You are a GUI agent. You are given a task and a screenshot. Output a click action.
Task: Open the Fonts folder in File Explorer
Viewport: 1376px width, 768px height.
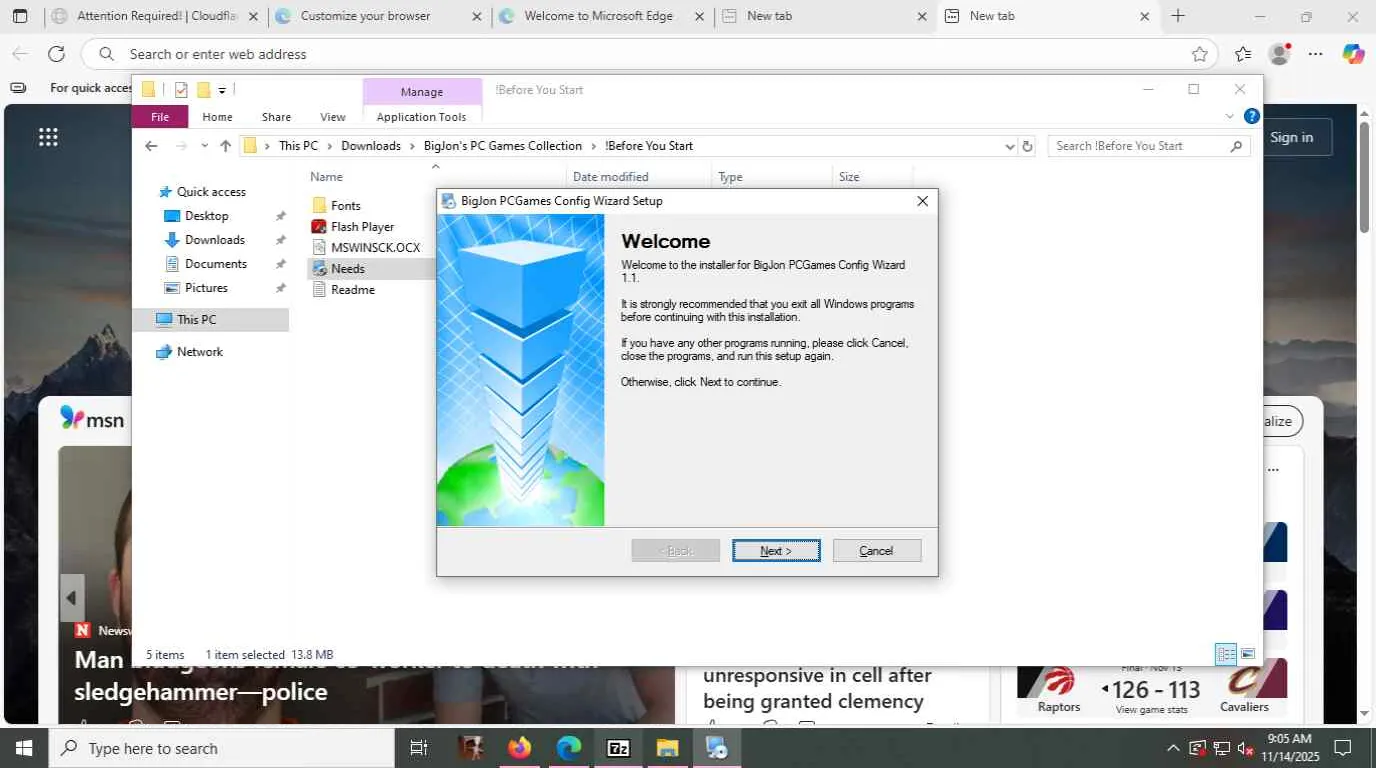[345, 206]
